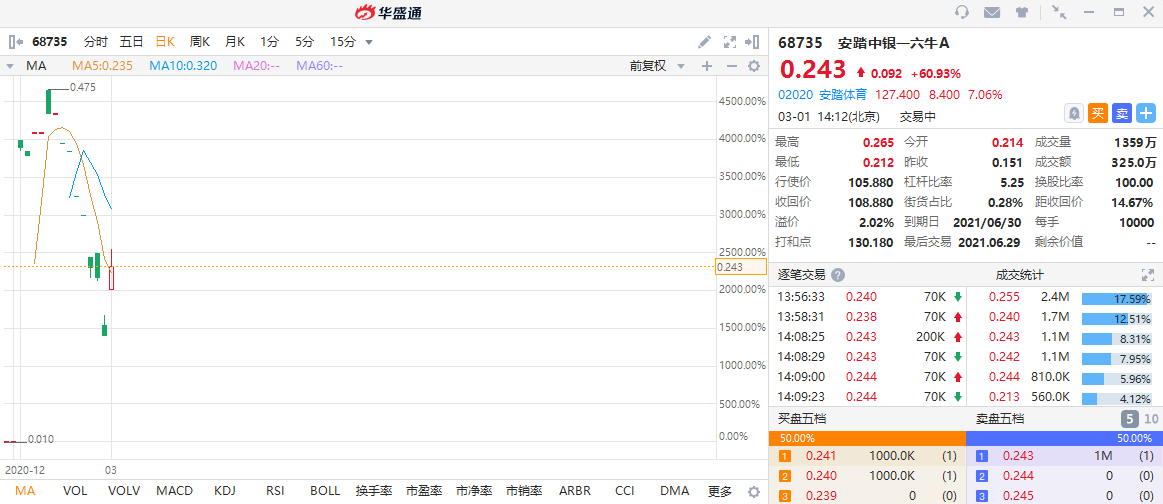
Task: Click the help icon beside 逐笔交易
Action: coord(838,275)
